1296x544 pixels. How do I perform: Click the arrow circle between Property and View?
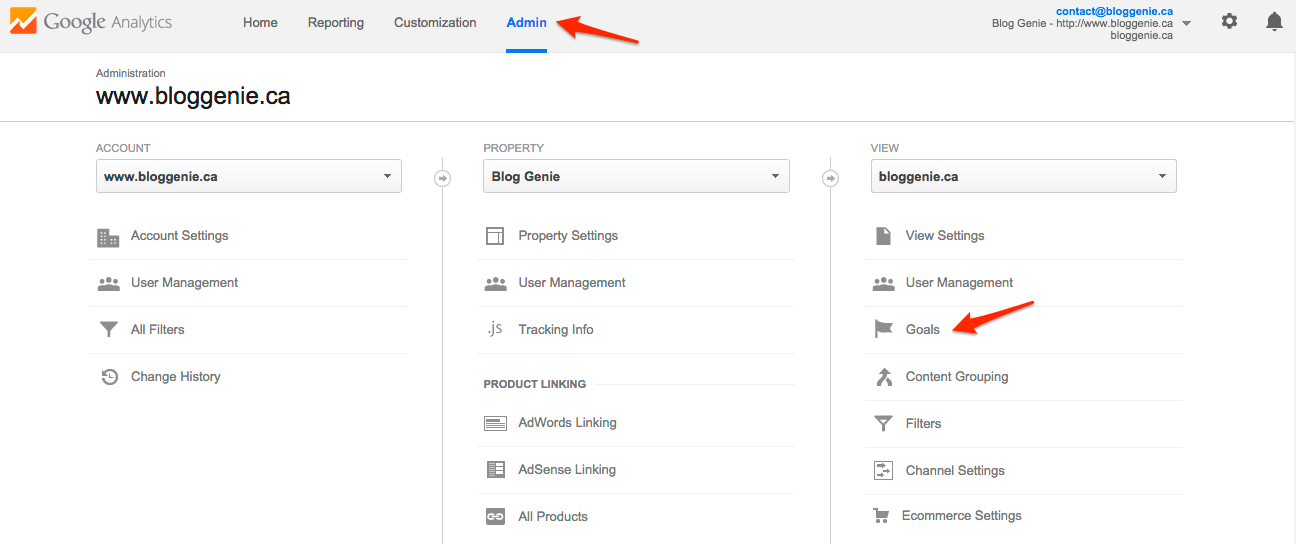[x=830, y=178]
